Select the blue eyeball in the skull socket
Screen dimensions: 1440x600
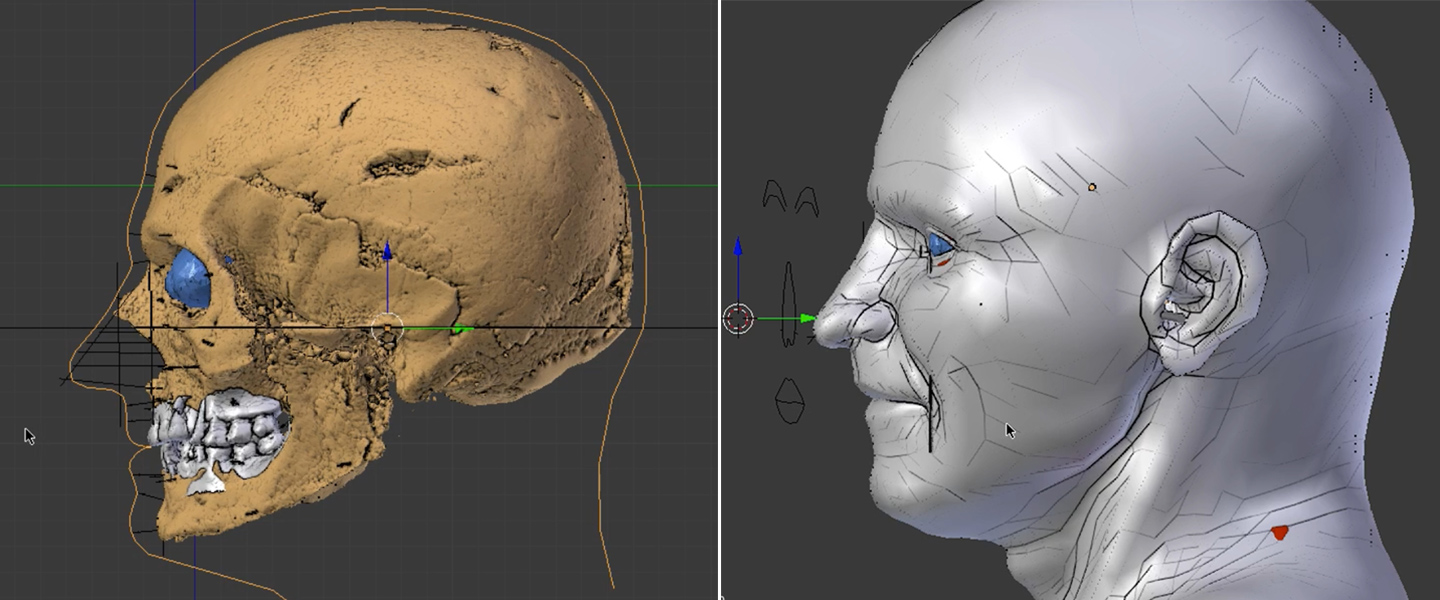coord(188,278)
